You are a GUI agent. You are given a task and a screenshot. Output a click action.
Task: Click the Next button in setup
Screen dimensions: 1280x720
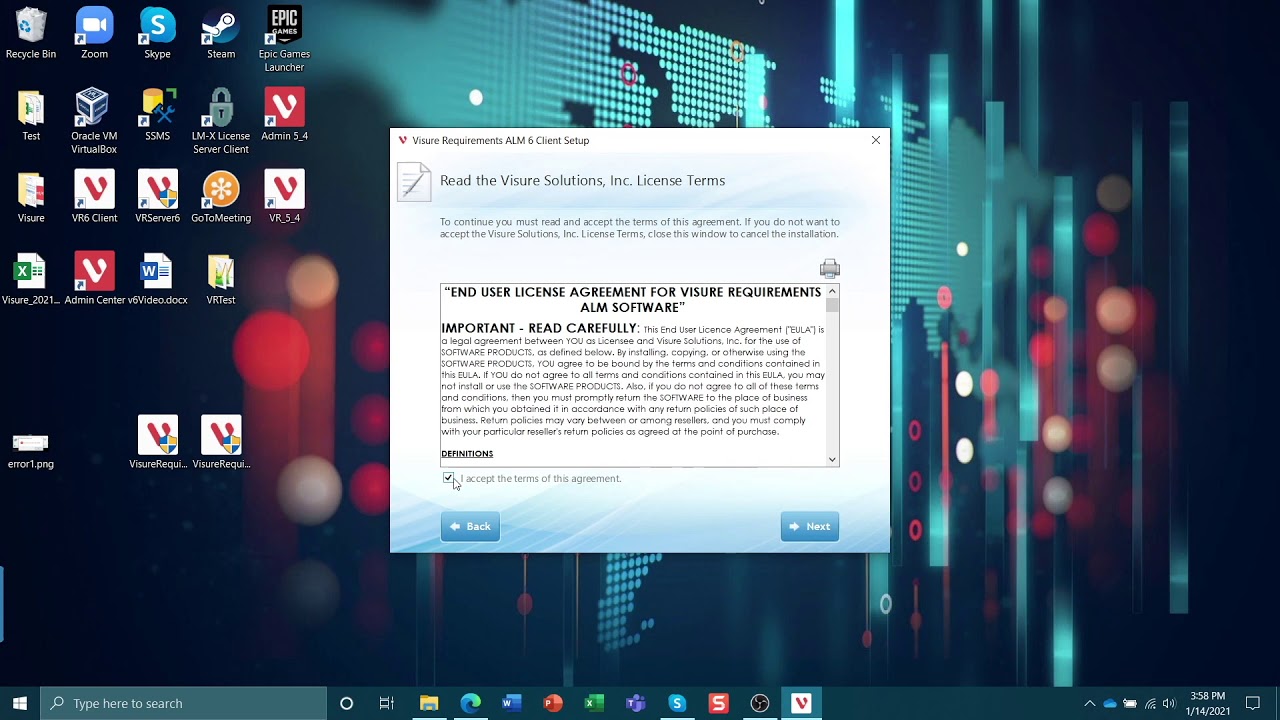click(809, 526)
